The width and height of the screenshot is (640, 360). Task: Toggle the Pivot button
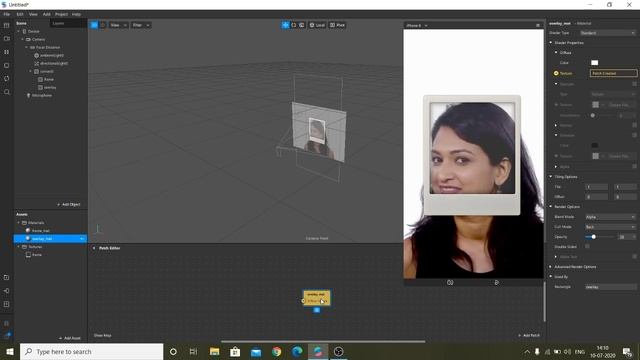338,25
